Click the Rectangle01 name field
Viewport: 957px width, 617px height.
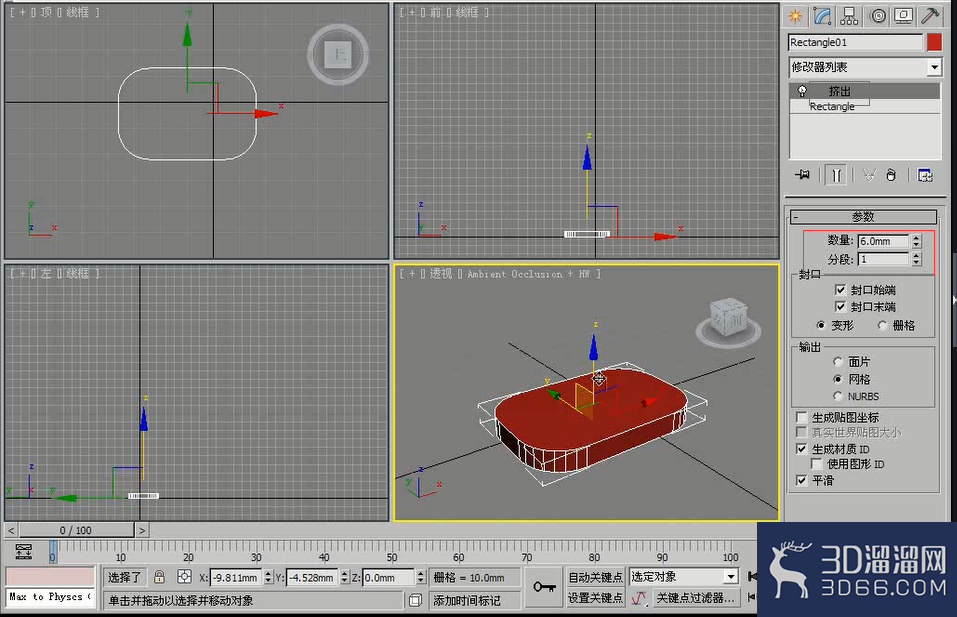[x=855, y=42]
